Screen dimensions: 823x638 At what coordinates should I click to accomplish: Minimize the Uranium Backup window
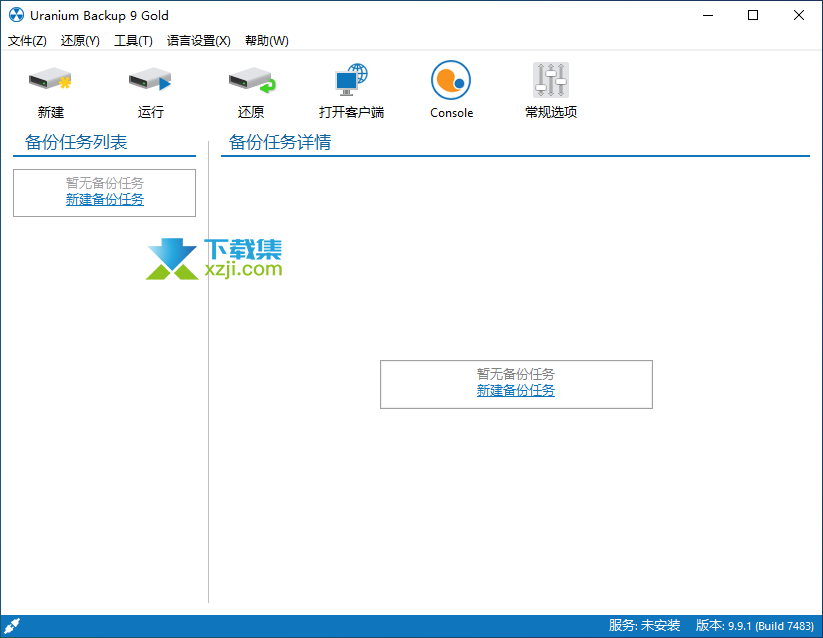707,15
